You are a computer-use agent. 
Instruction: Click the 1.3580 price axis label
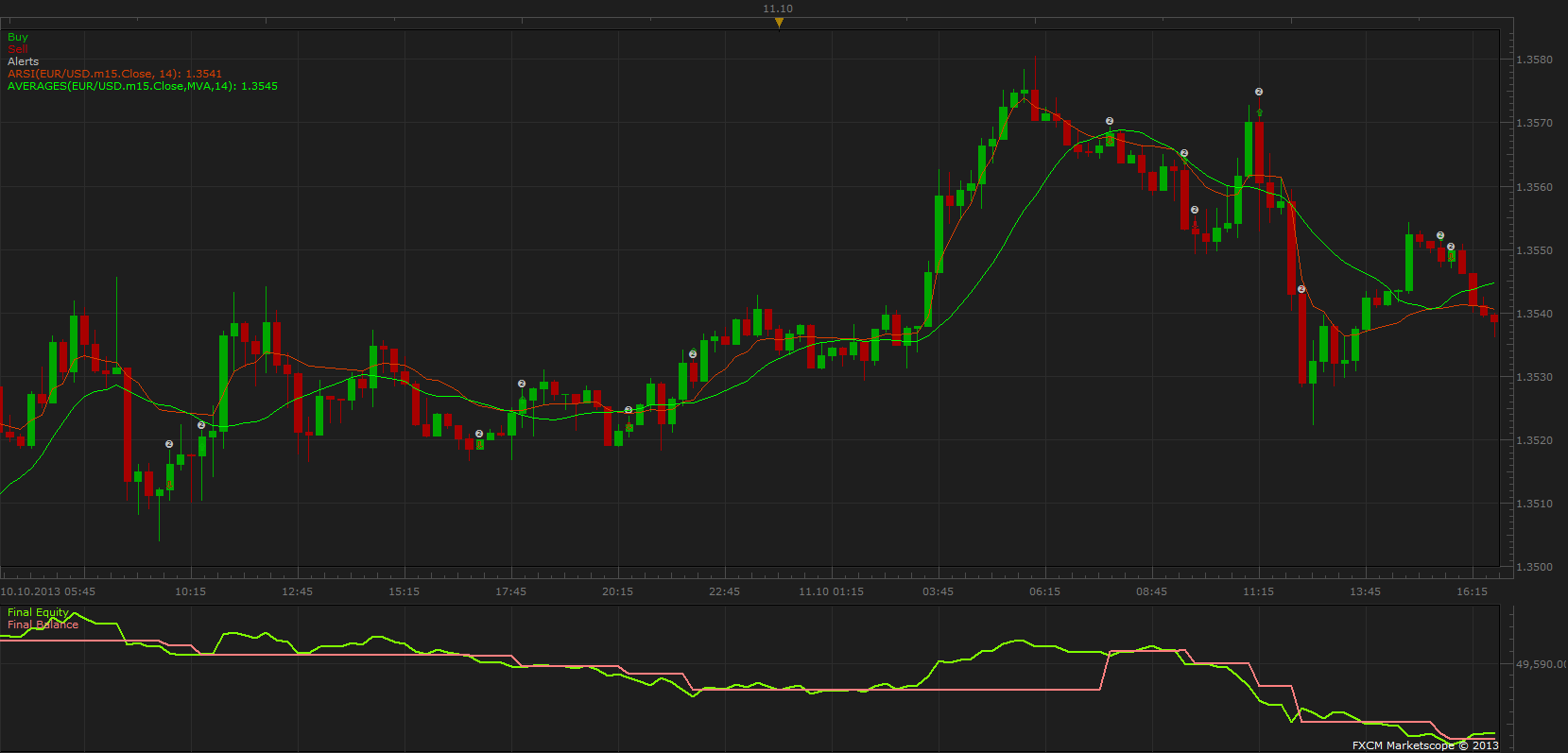click(x=1534, y=60)
